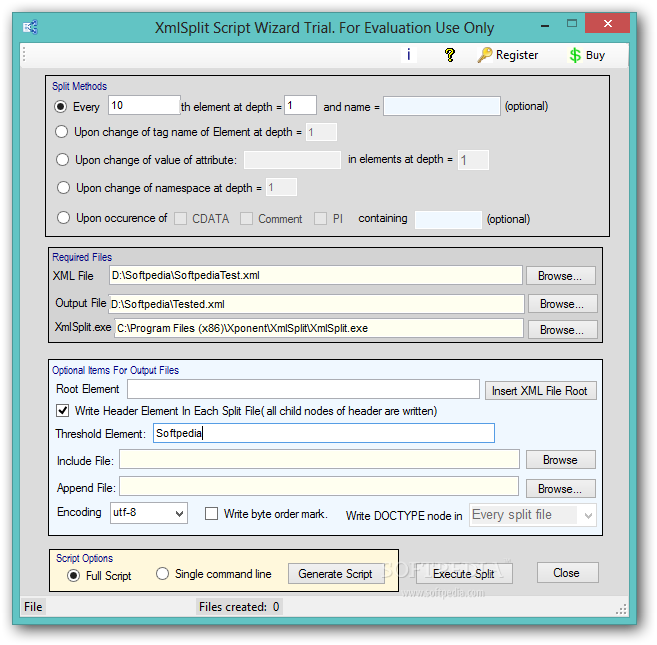Screen dimensions: 657x645
Task: Click the element depth field after 'Every'
Action: point(300,105)
